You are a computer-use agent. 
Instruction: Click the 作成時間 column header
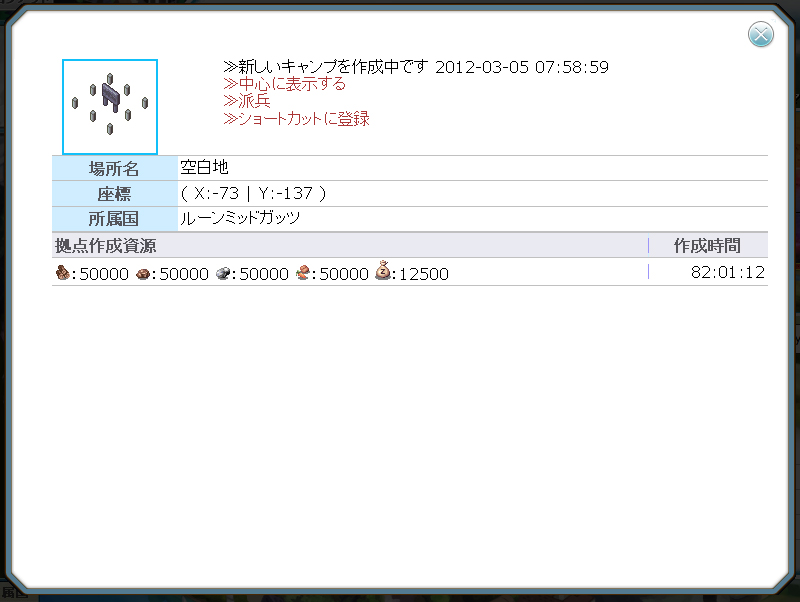coord(707,246)
